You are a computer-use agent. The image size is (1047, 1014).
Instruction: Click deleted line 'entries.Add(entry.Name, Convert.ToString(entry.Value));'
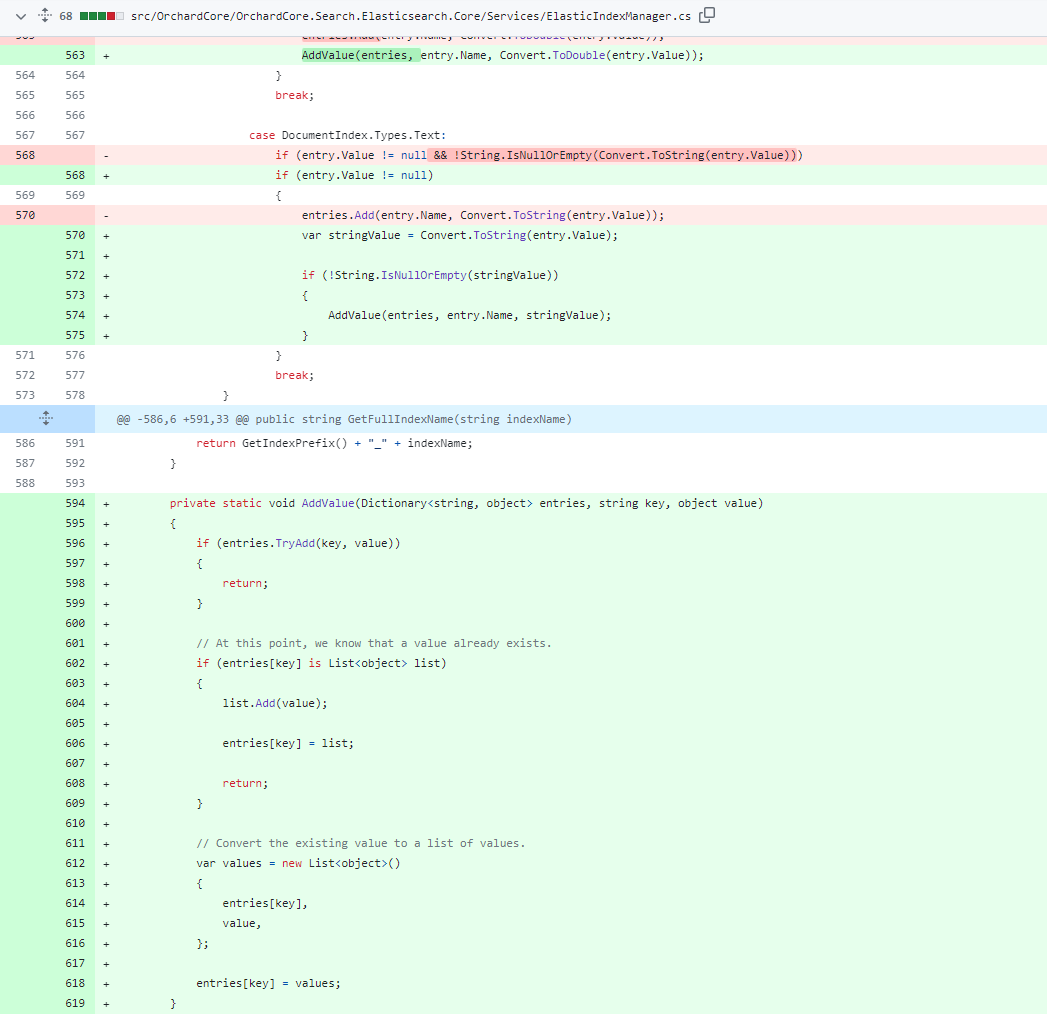point(483,216)
